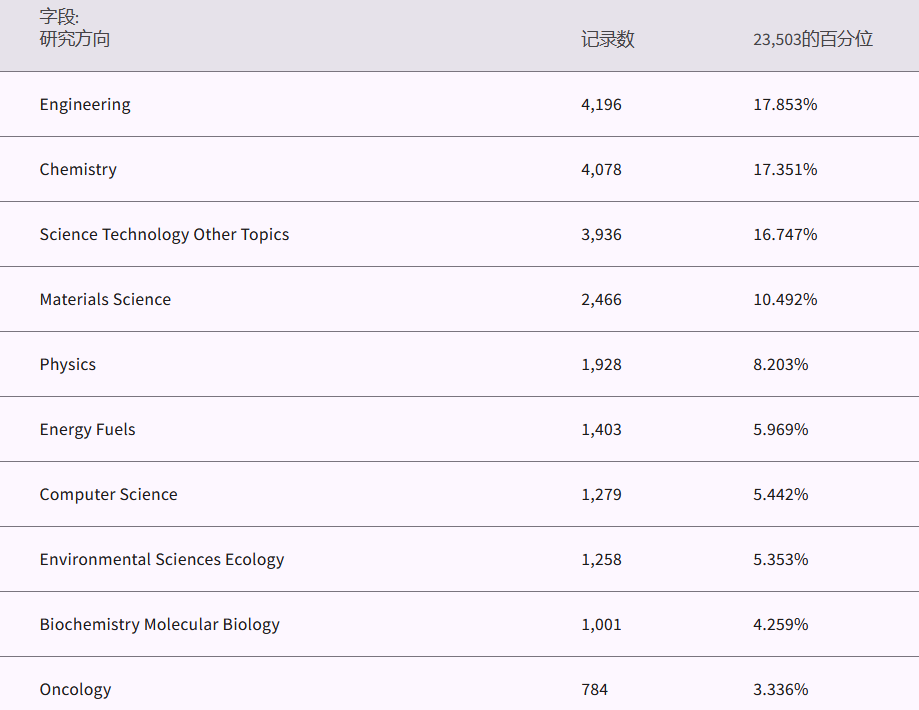Click the 5.442% Computer Science percentage
The width and height of the screenshot is (919, 710).
click(781, 495)
